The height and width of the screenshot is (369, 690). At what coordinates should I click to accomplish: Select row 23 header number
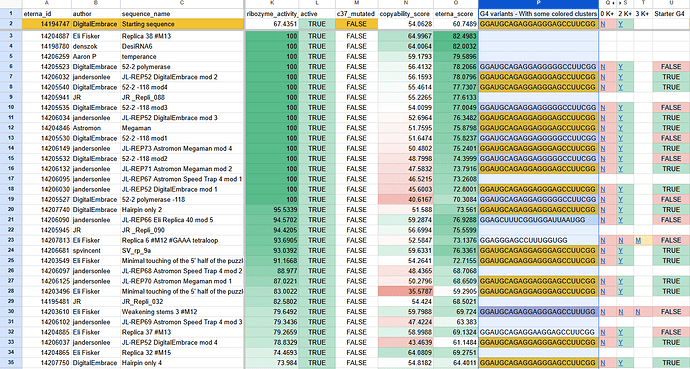11,241
